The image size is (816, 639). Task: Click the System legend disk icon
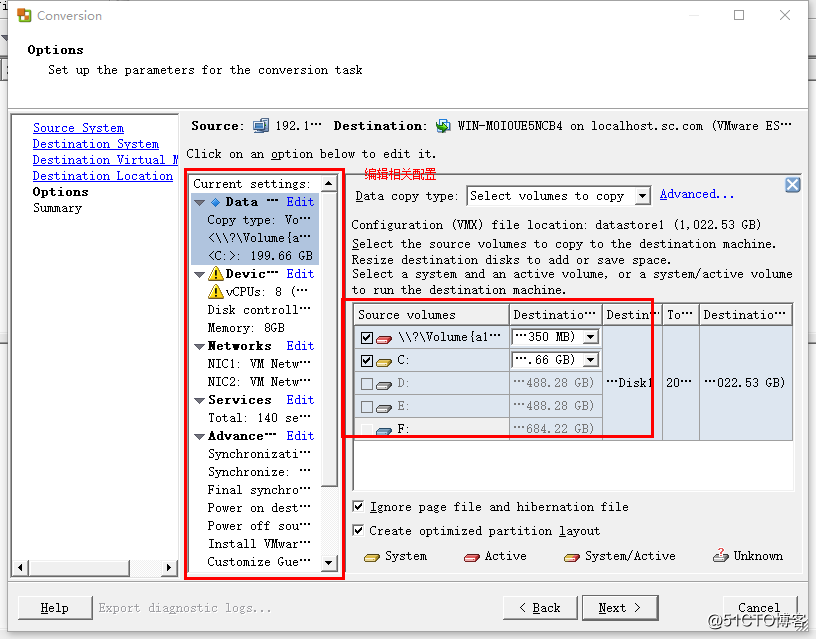click(x=372, y=558)
